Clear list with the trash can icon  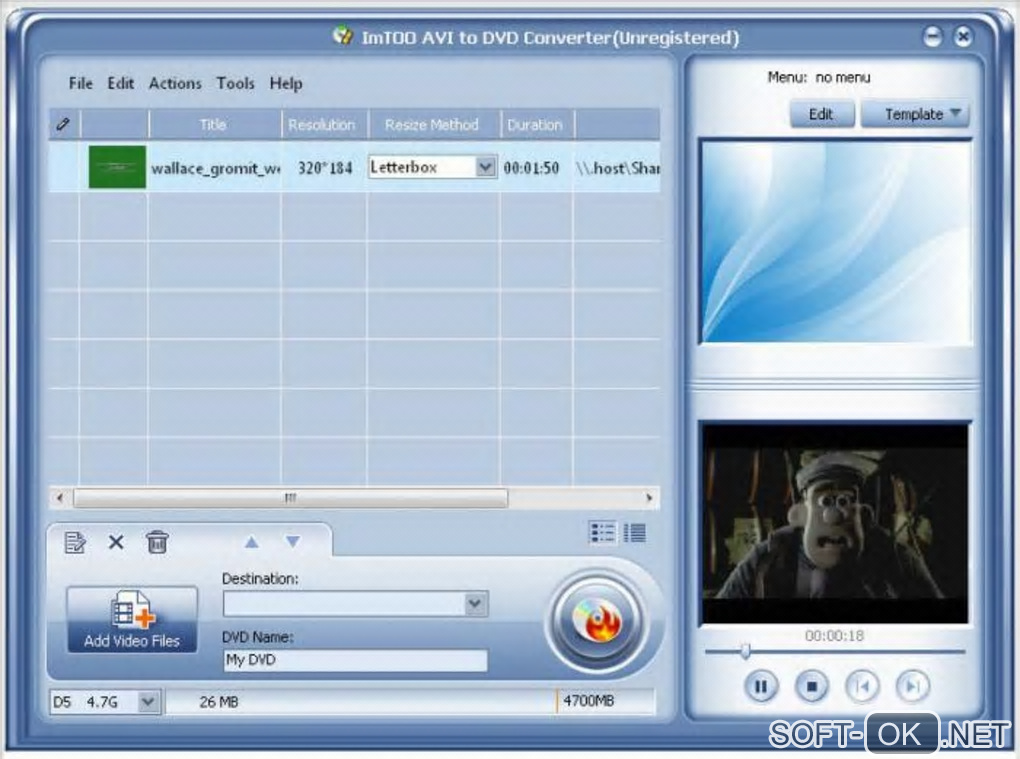(x=157, y=542)
